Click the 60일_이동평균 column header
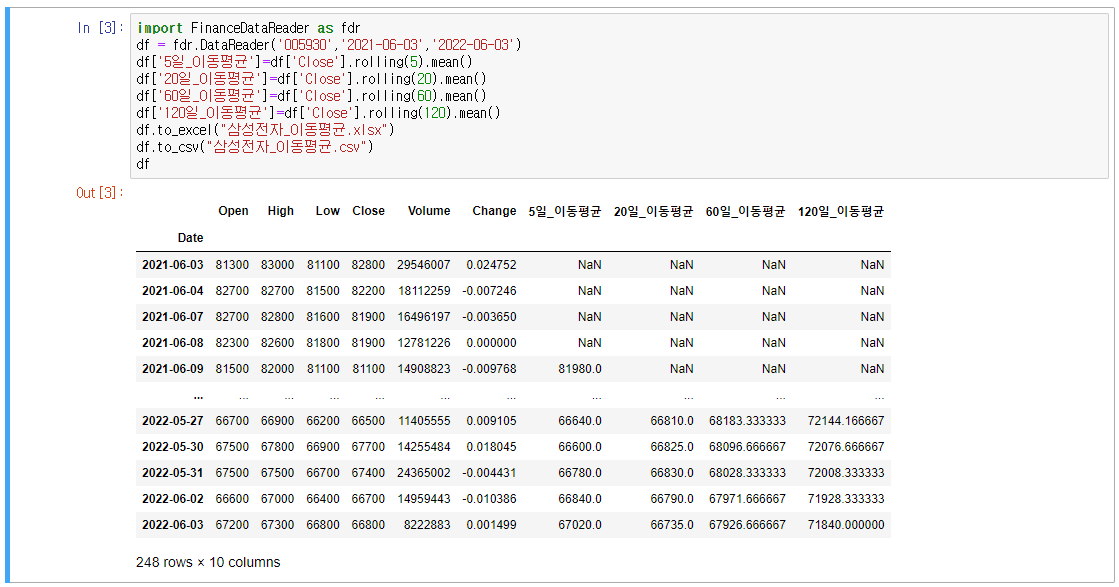 [x=745, y=211]
